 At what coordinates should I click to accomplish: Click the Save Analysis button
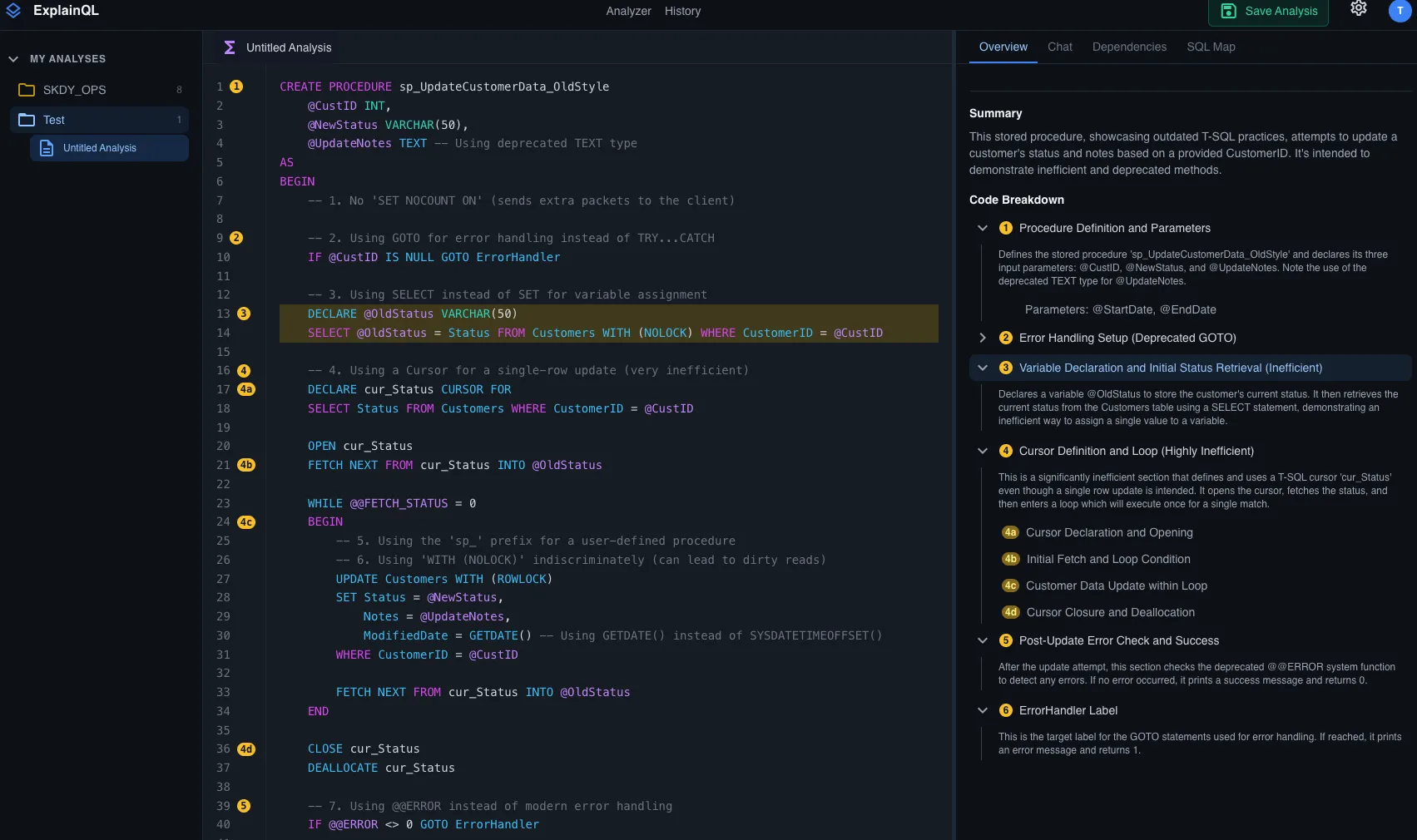click(1268, 12)
